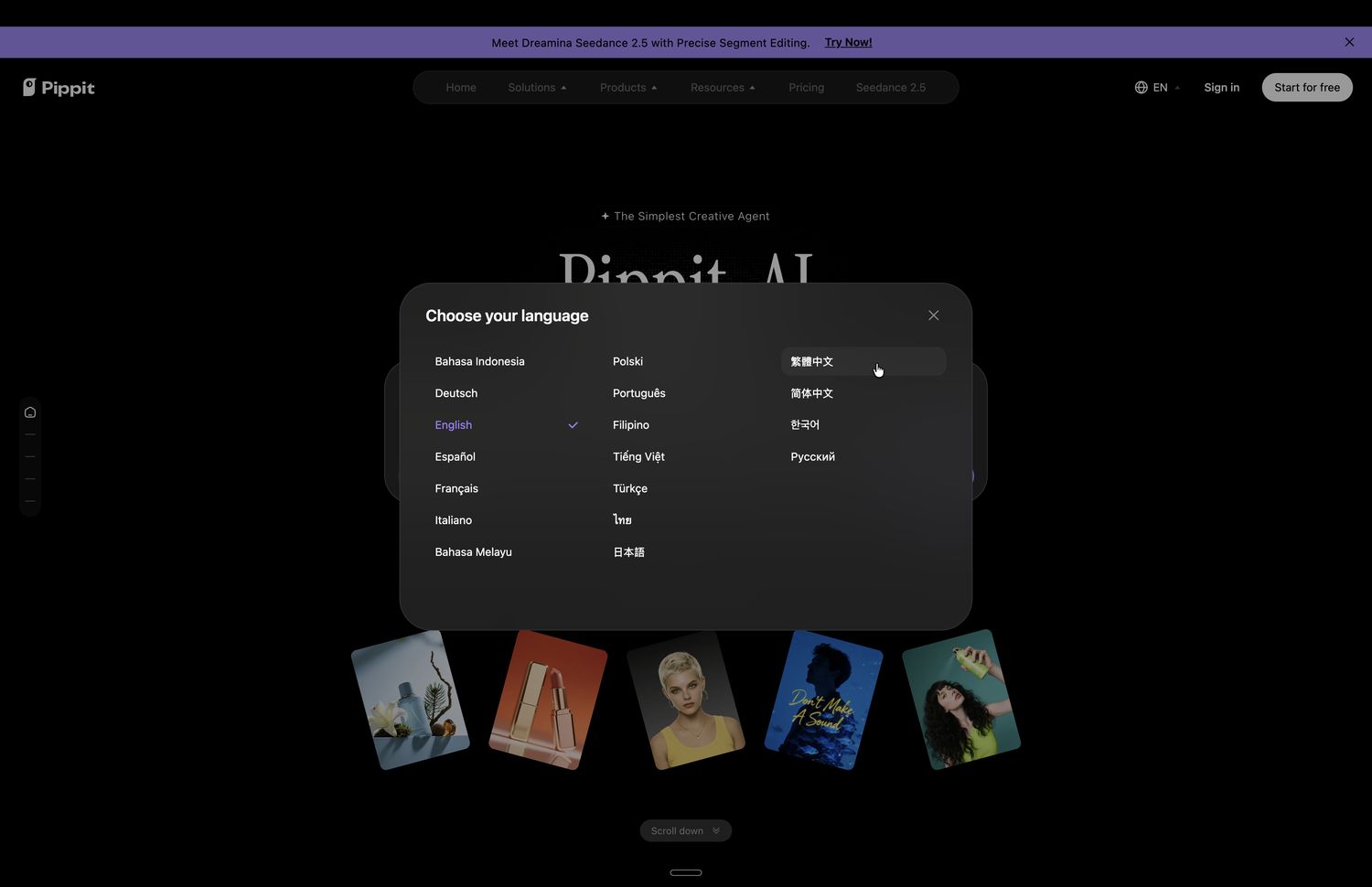Viewport: 1372px width, 887px height.
Task: Expand the Resources menu
Action: pos(723,88)
